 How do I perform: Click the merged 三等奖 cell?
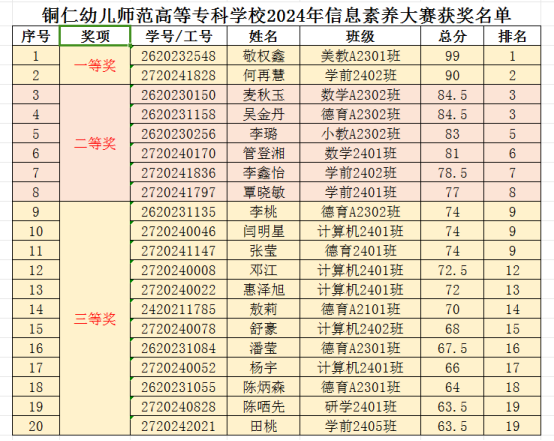tap(95, 319)
